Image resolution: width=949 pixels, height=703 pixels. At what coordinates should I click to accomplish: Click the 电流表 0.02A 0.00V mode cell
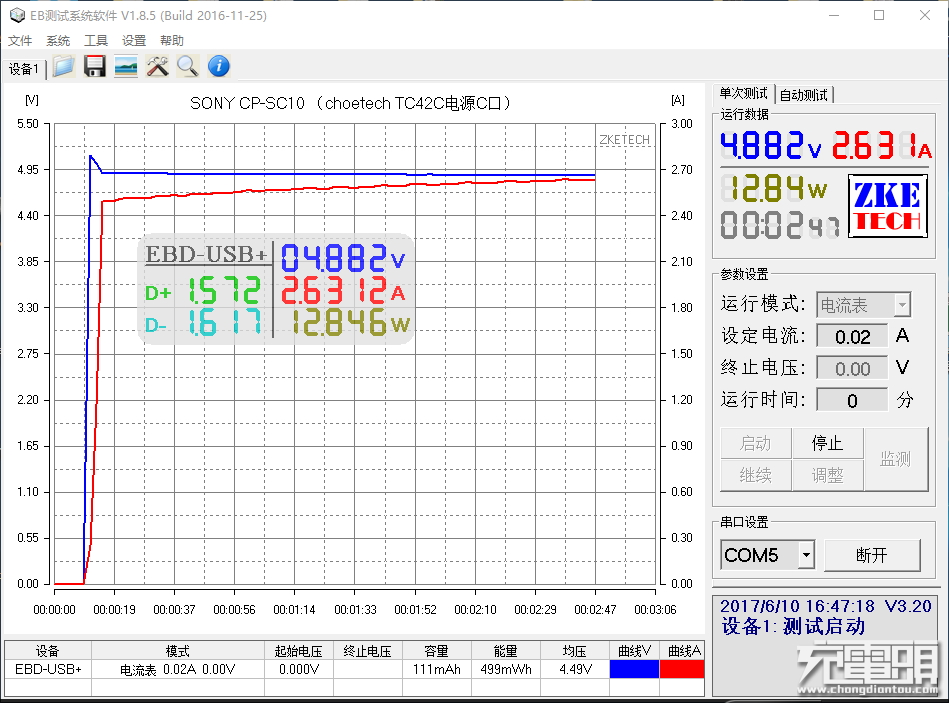click(178, 669)
